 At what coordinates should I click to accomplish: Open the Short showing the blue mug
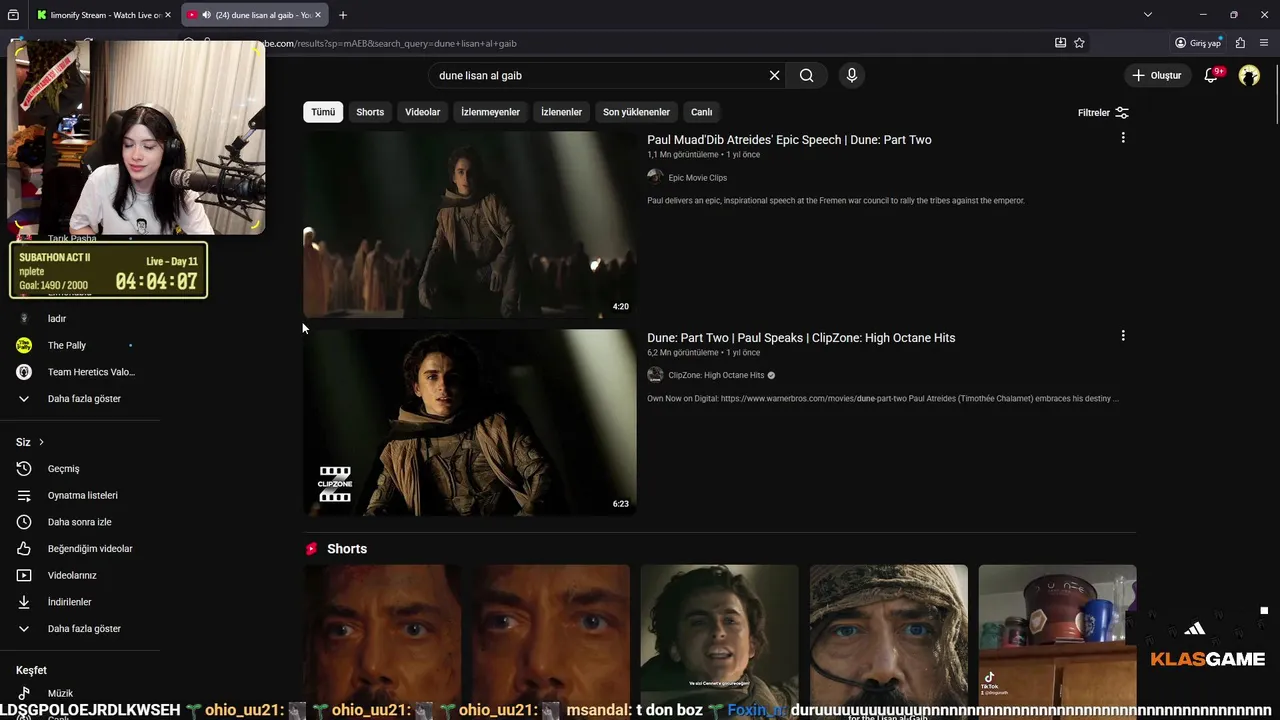coord(1057,640)
